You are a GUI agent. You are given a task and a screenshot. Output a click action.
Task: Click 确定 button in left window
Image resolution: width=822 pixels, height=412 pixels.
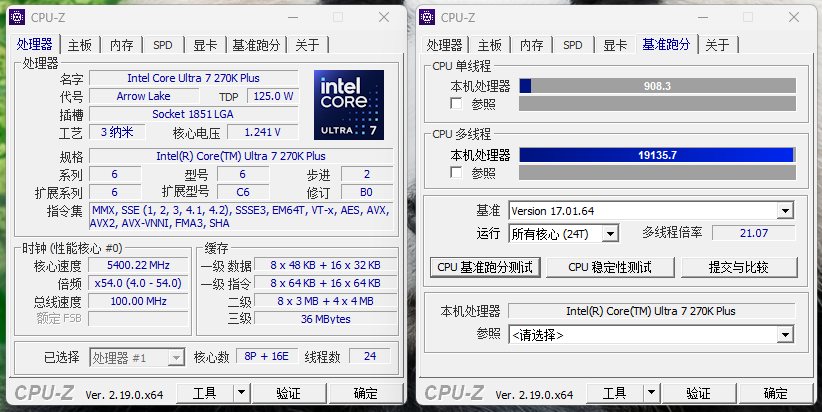coord(365,393)
